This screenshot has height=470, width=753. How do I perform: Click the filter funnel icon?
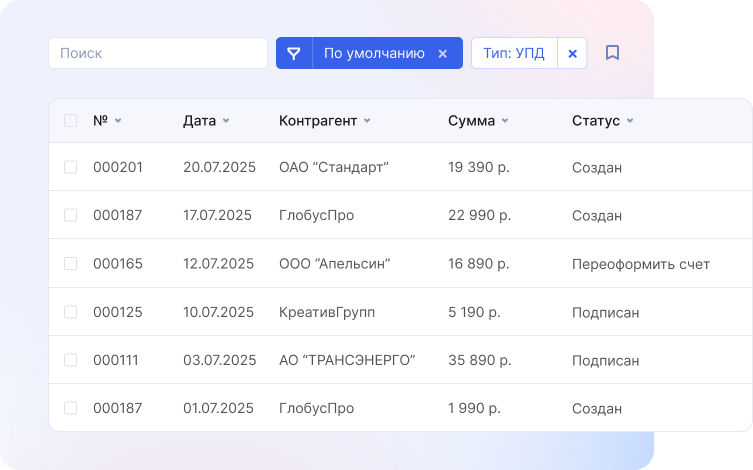[294, 53]
